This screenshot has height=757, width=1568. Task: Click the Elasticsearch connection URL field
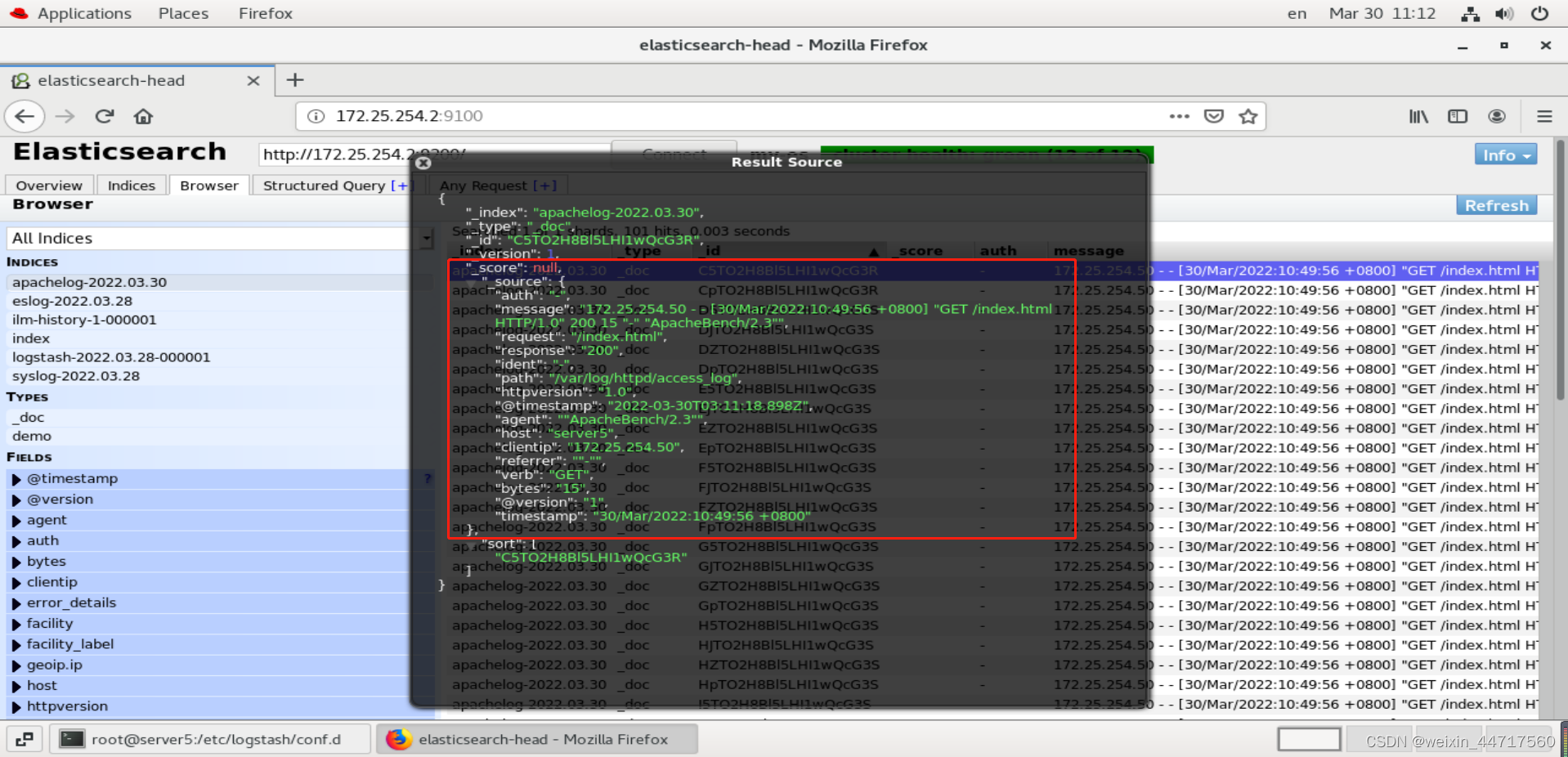[435, 155]
